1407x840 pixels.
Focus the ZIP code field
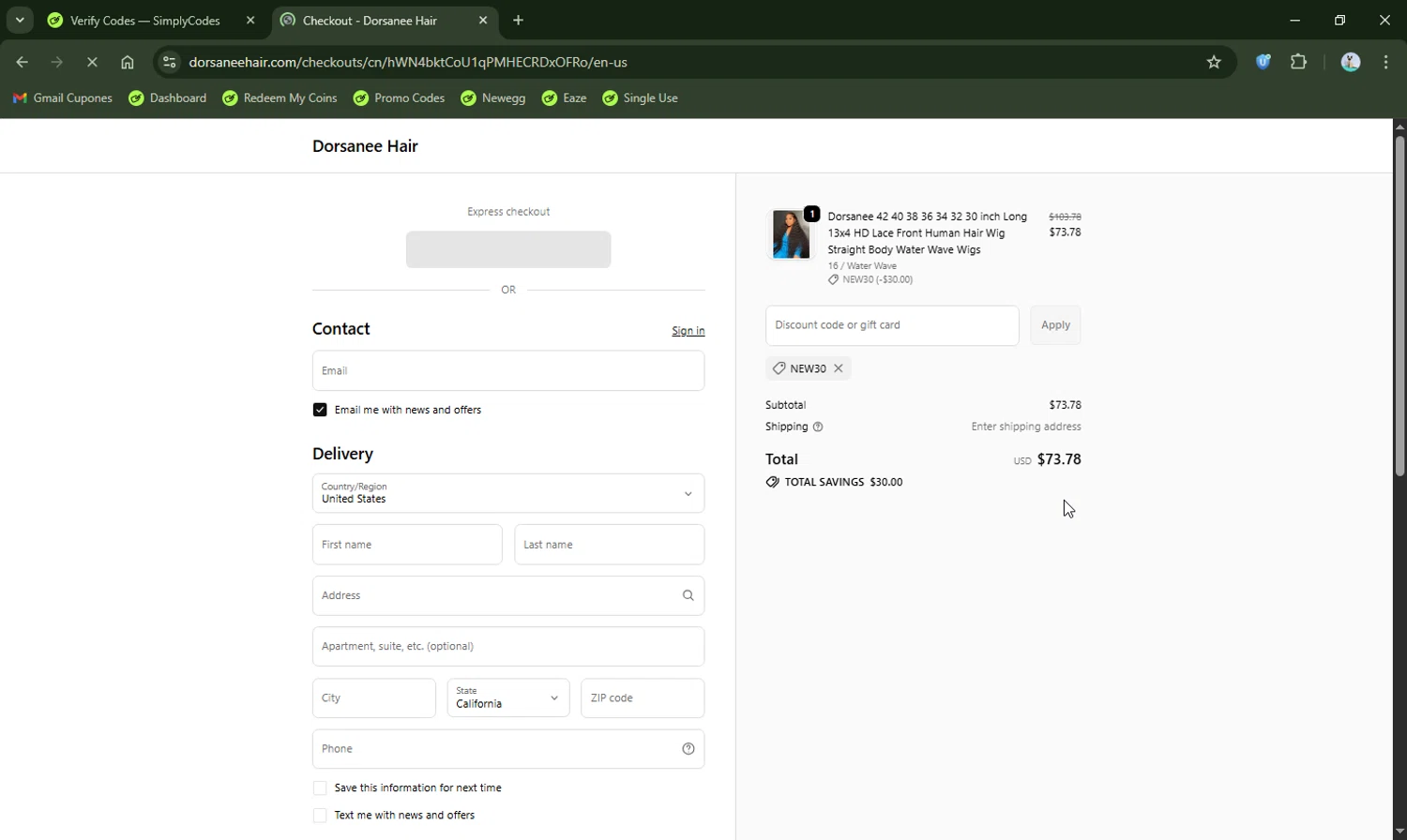(x=643, y=698)
